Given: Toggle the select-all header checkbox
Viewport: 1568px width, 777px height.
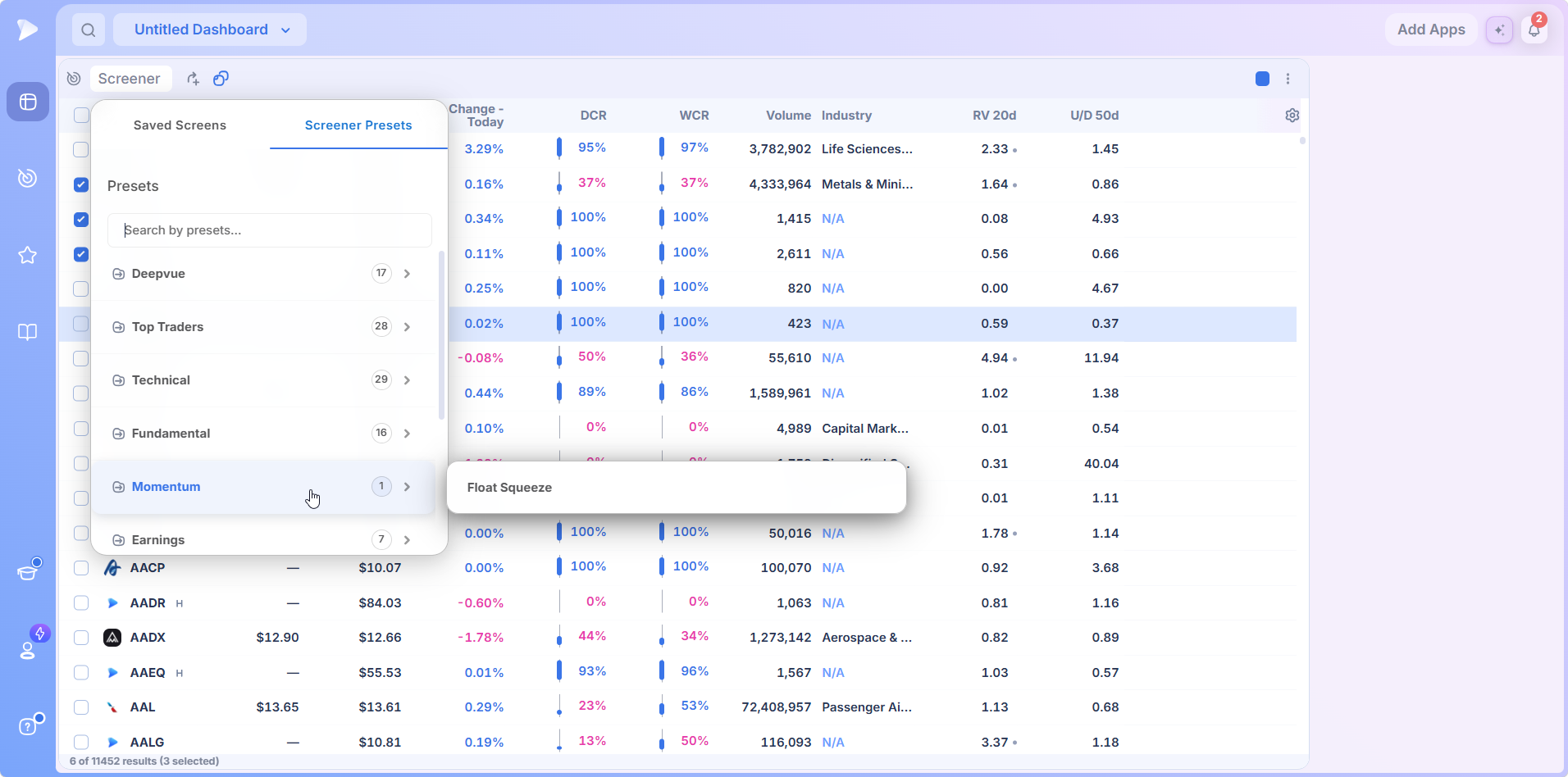Looking at the screenshot, I should pyautogui.click(x=81, y=116).
